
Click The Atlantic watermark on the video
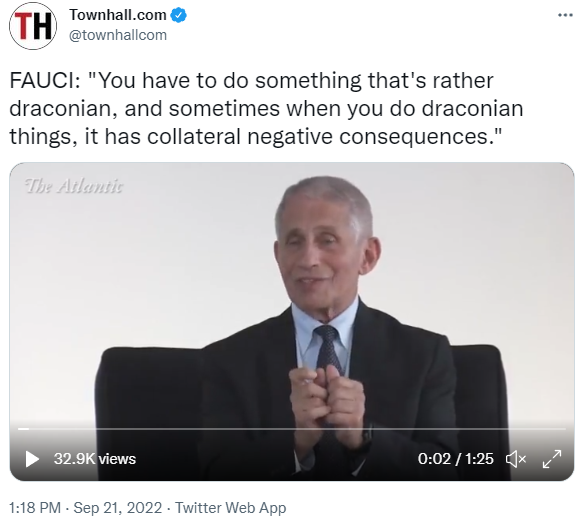pos(73,186)
